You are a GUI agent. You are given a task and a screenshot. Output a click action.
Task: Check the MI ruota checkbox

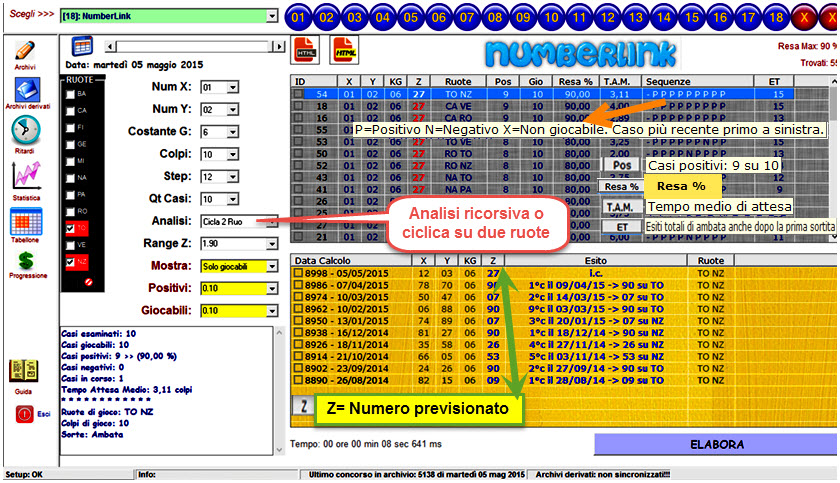point(70,161)
